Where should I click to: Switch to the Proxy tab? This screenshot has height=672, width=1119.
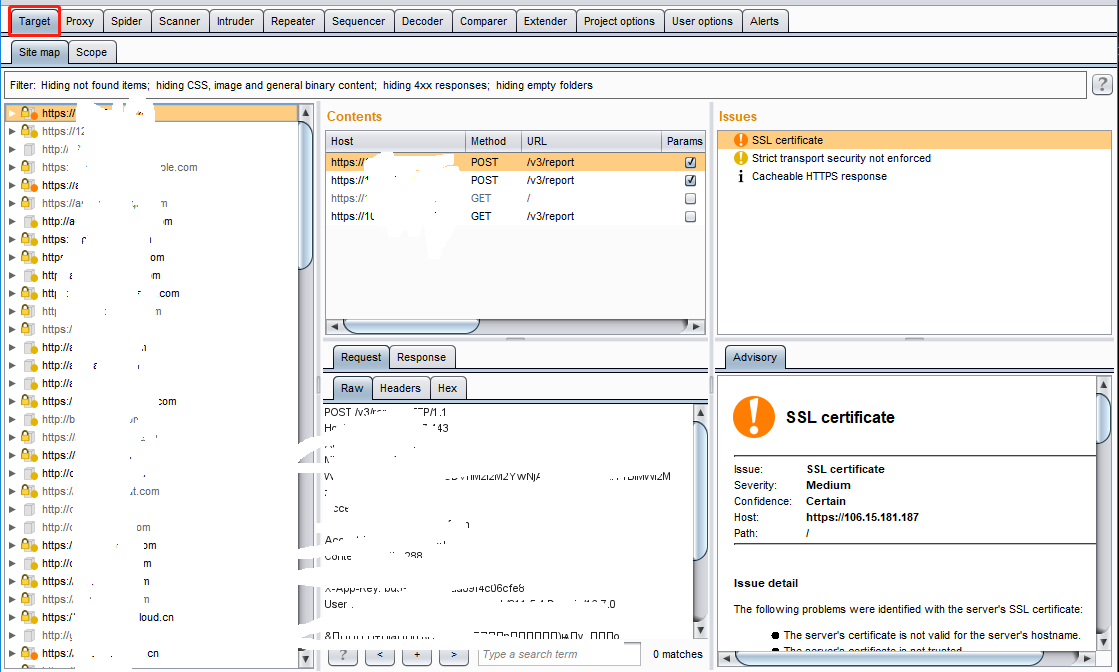coord(80,21)
